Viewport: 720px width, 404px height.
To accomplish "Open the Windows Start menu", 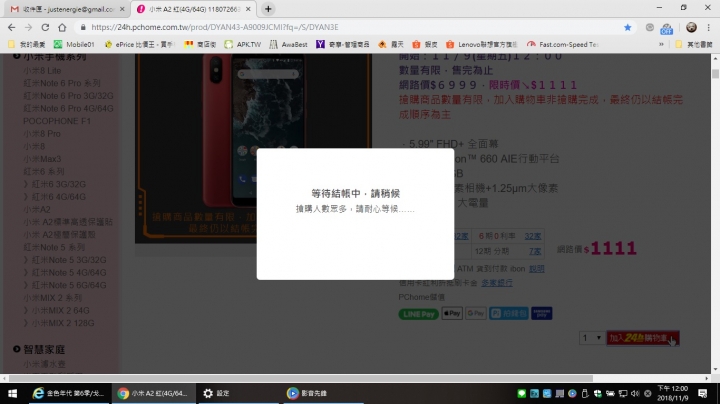I will pyautogui.click(x=12, y=393).
